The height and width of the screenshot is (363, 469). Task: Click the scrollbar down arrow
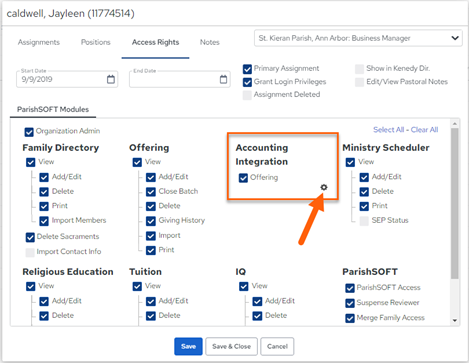tap(455, 321)
